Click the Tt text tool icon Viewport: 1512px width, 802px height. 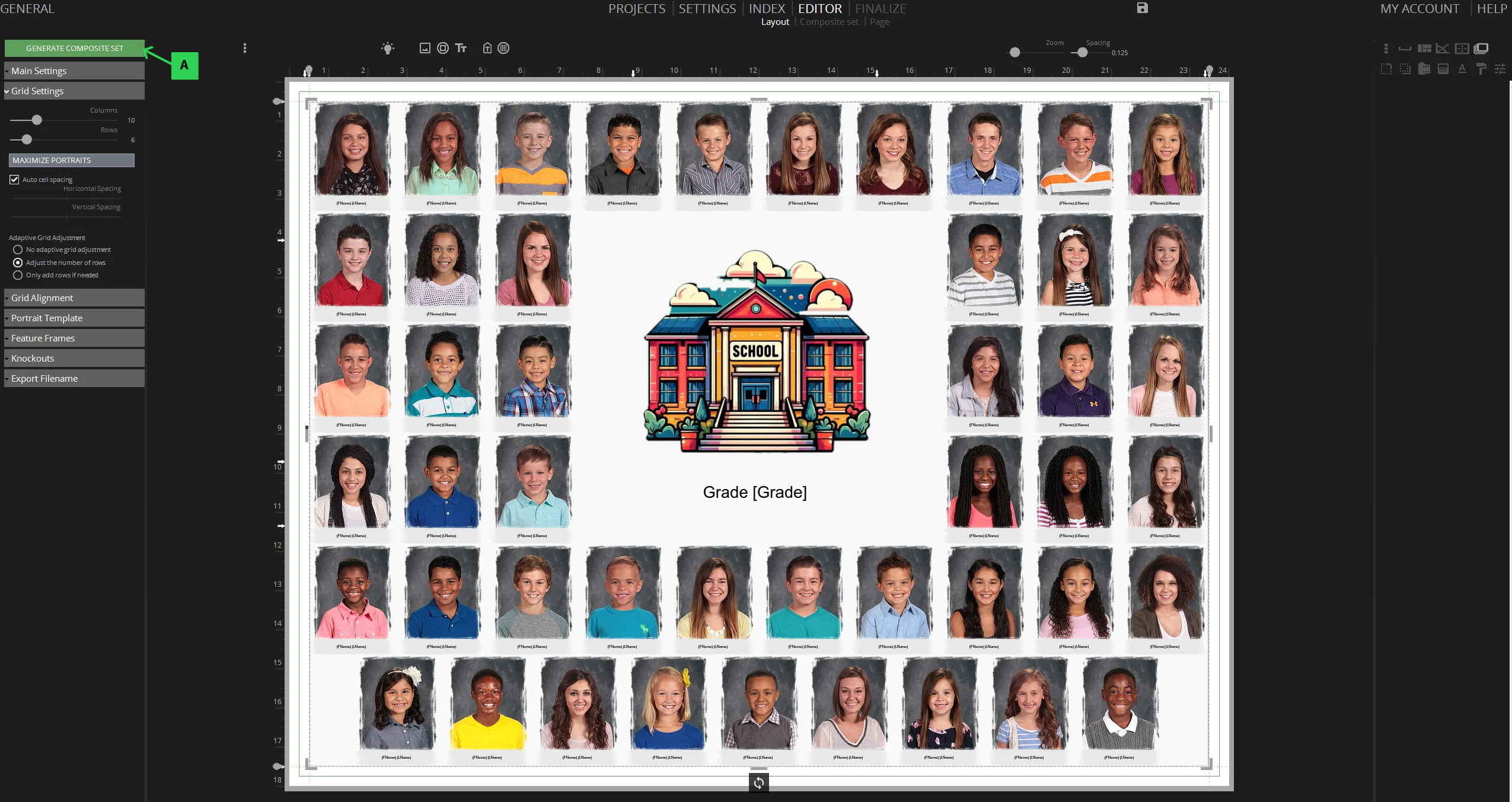[x=461, y=49]
